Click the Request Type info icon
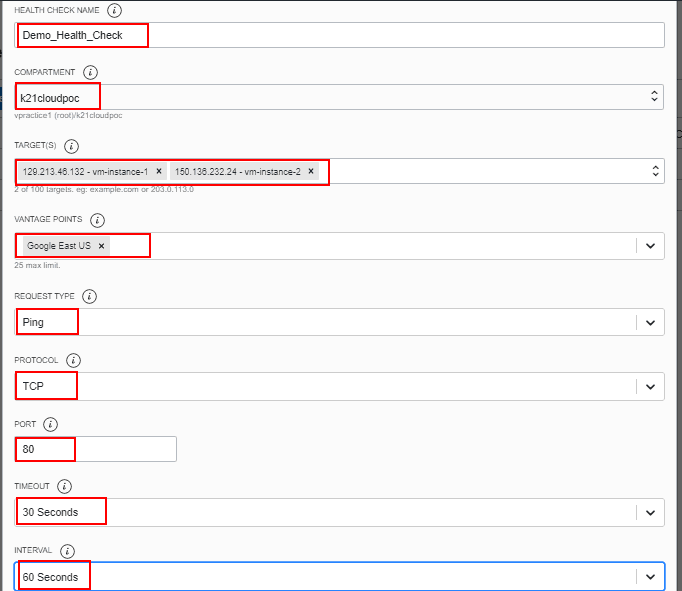The height and width of the screenshot is (591, 682). click(89, 297)
